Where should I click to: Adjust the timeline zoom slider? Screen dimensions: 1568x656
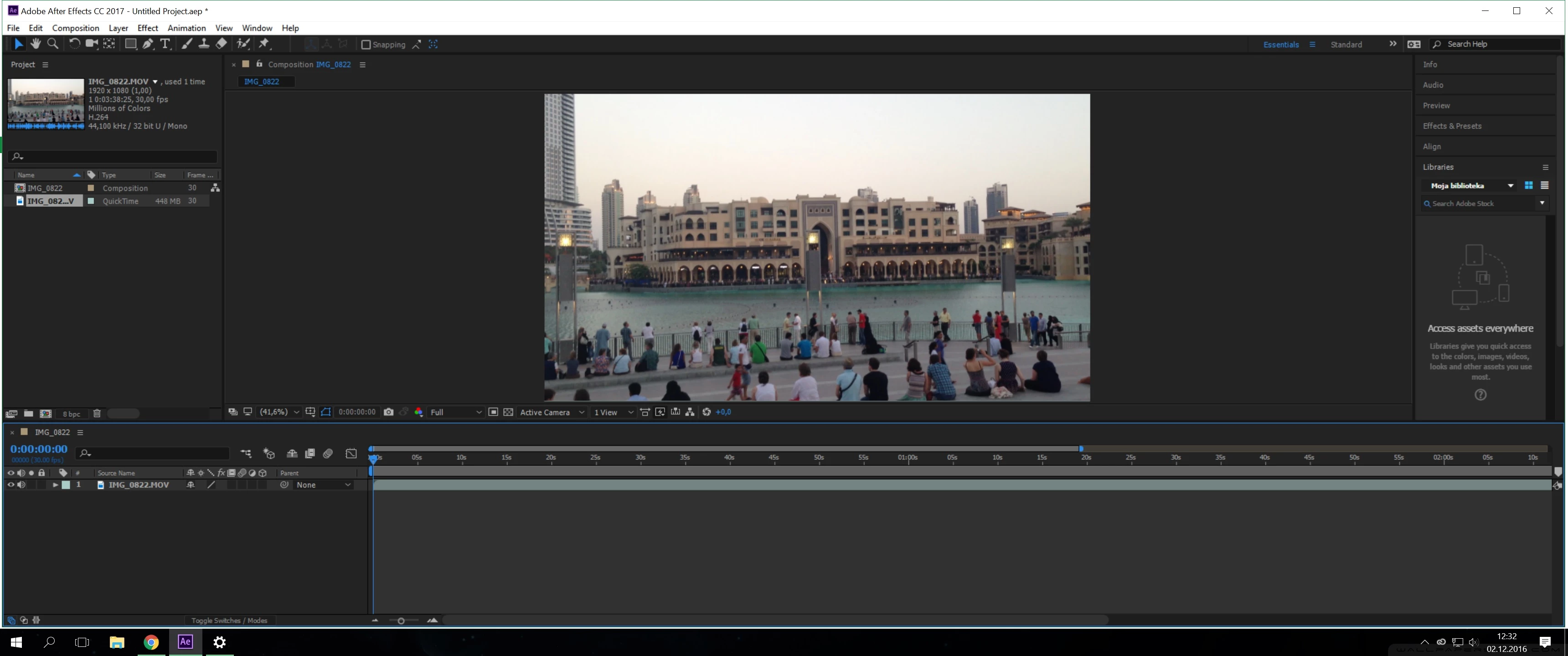(x=401, y=621)
